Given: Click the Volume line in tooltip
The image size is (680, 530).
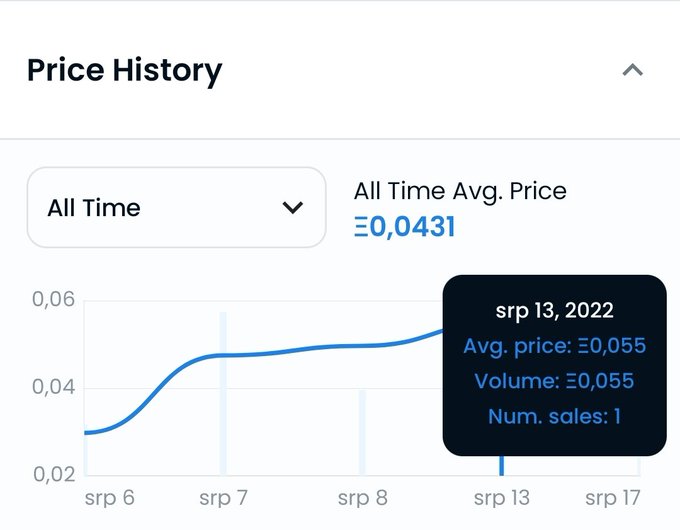Looking at the screenshot, I should point(554,381).
